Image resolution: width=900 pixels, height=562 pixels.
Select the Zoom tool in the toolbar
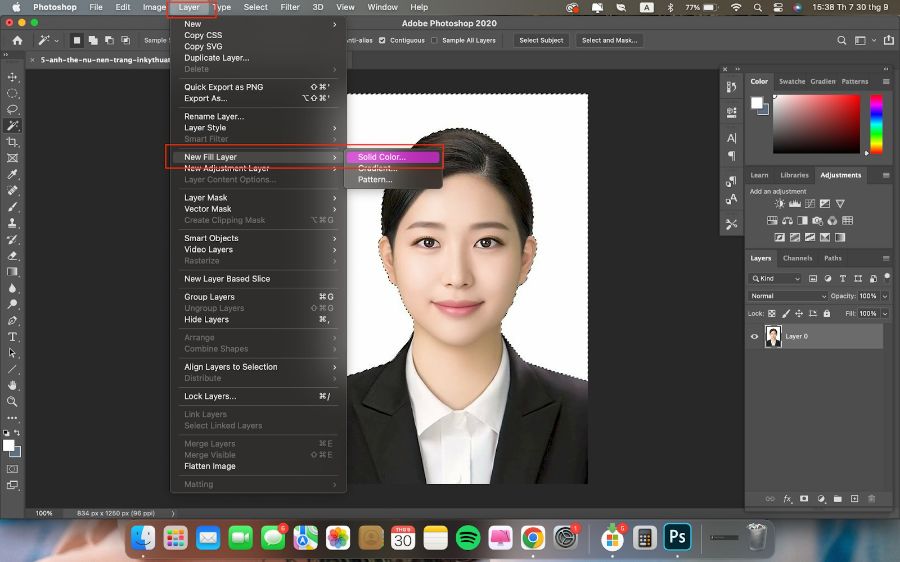click(12, 401)
